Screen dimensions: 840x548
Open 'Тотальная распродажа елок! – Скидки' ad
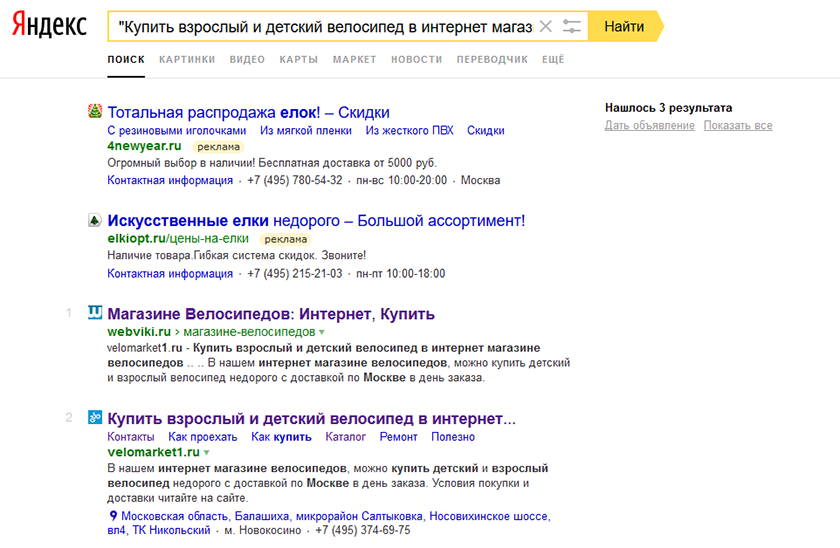click(249, 112)
